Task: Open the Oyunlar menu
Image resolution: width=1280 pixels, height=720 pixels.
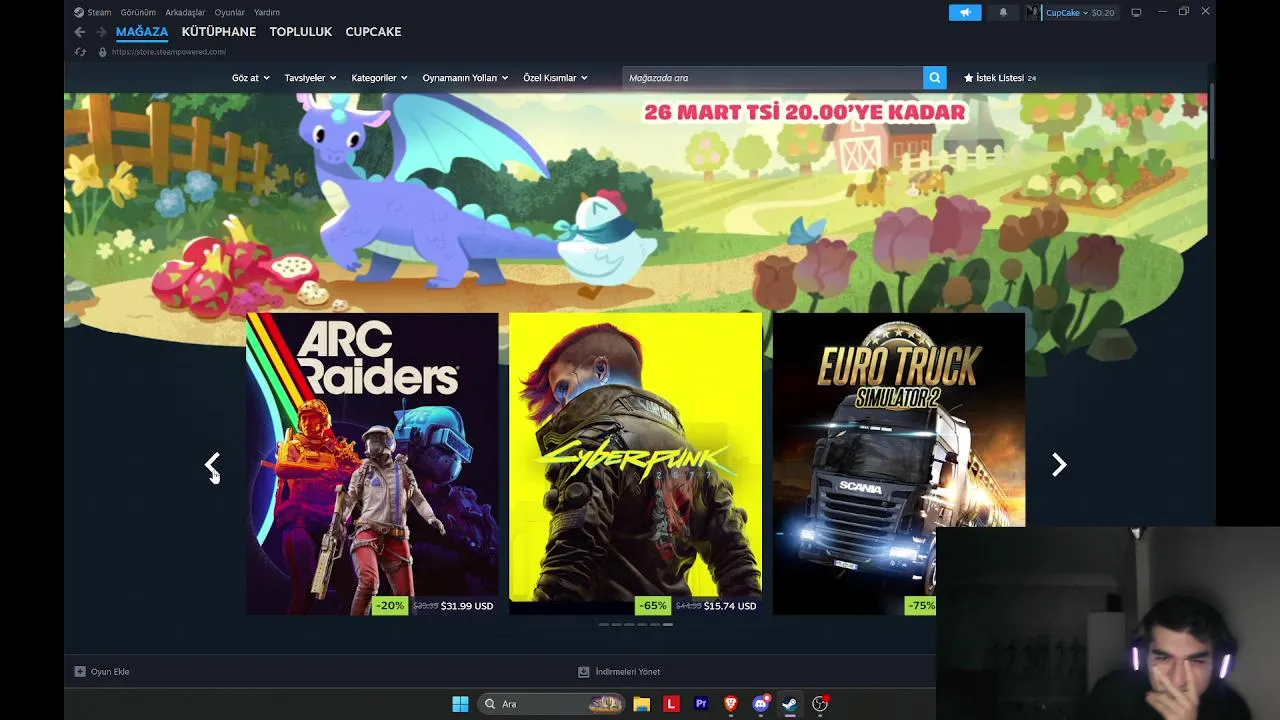Action: 229,12
